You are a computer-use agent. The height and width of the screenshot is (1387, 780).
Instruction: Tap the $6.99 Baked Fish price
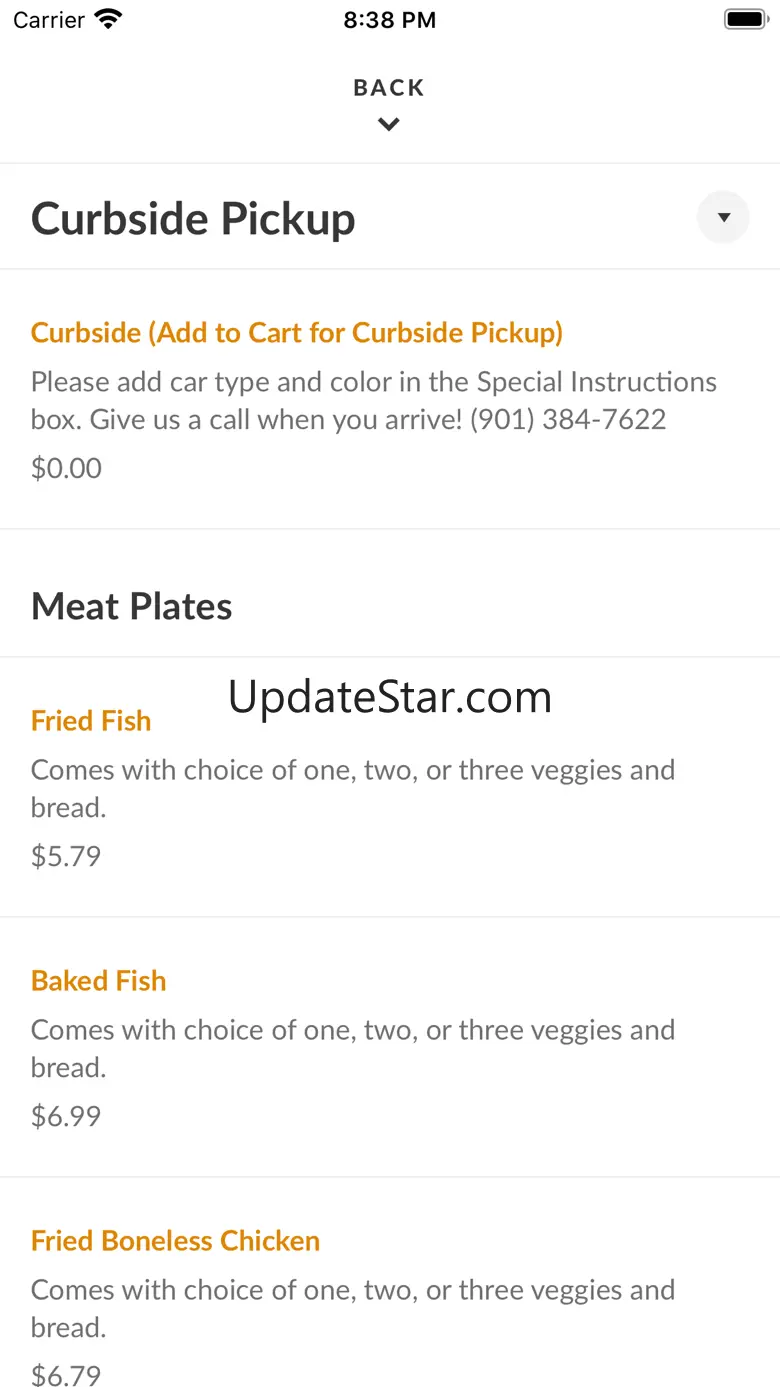tap(66, 1116)
